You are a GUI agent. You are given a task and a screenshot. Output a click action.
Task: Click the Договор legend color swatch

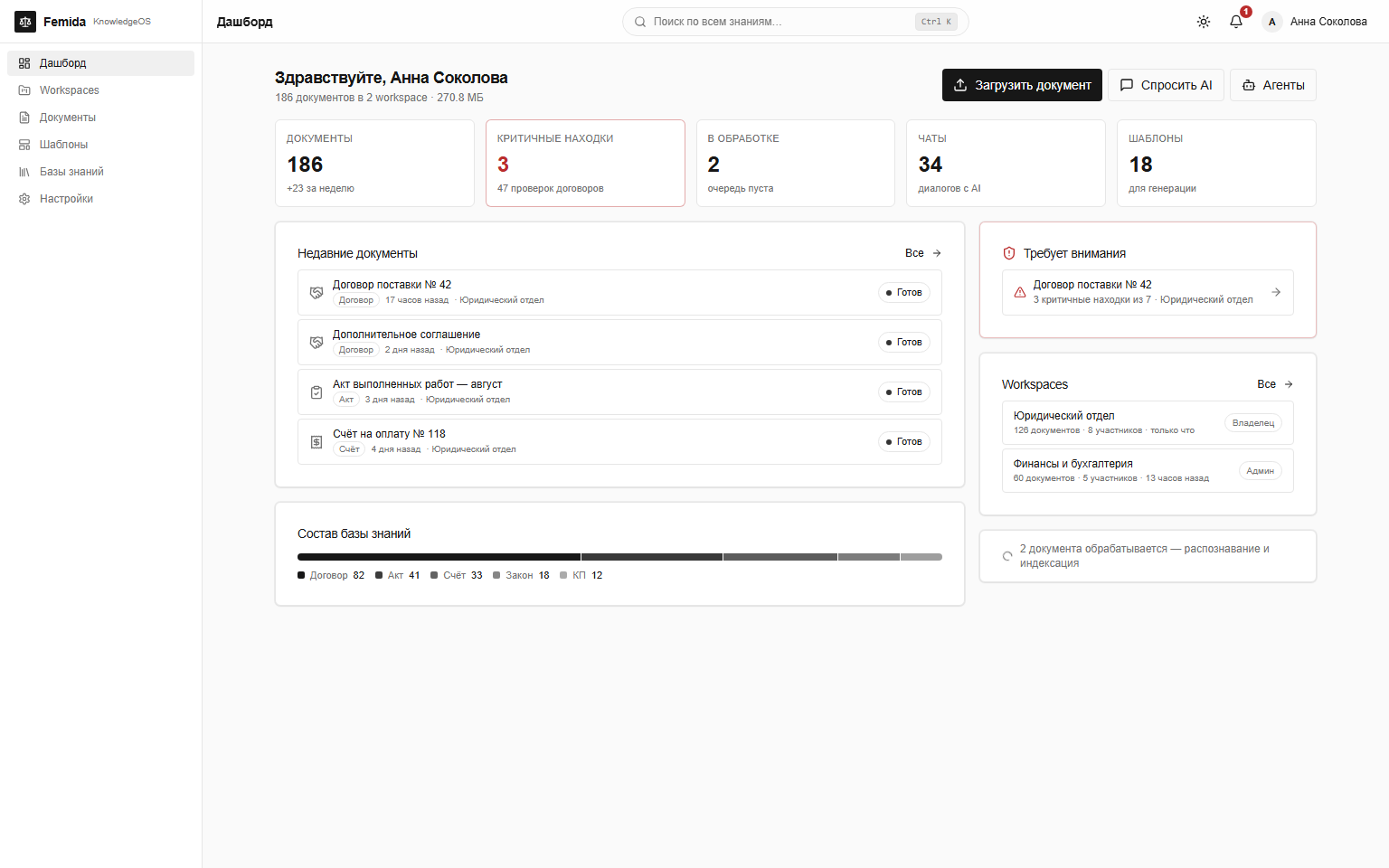[301, 575]
